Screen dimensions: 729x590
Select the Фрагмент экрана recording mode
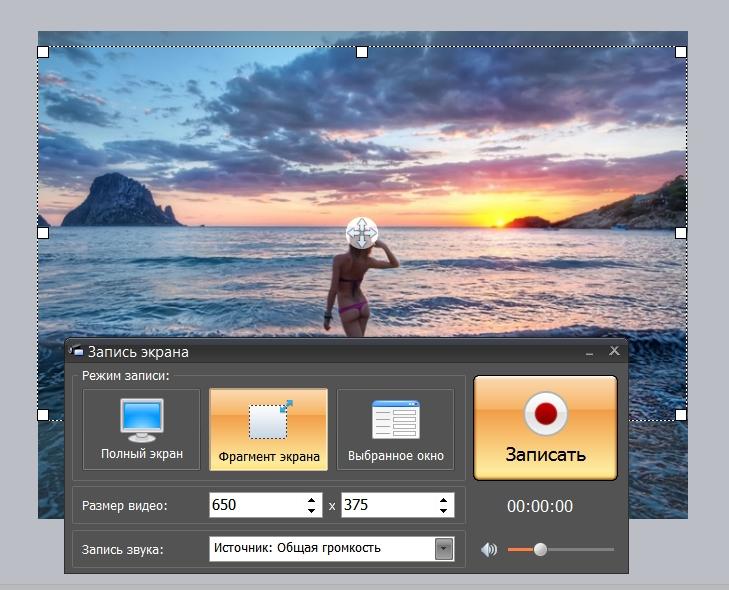[x=269, y=430]
